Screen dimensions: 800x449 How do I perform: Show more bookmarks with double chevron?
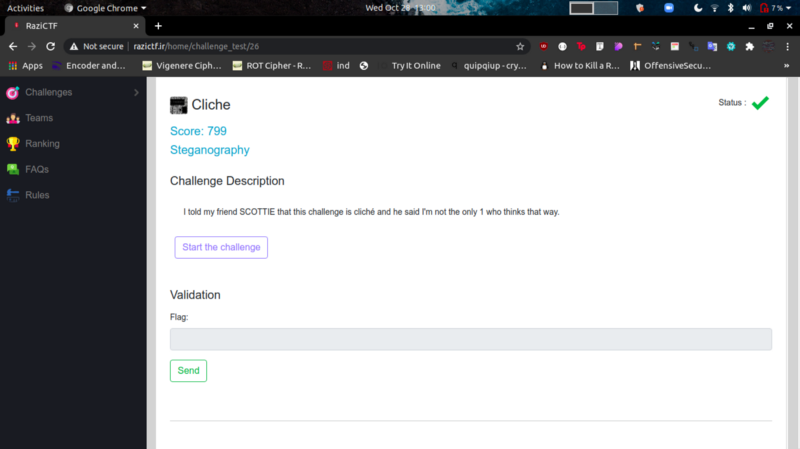[786, 66]
